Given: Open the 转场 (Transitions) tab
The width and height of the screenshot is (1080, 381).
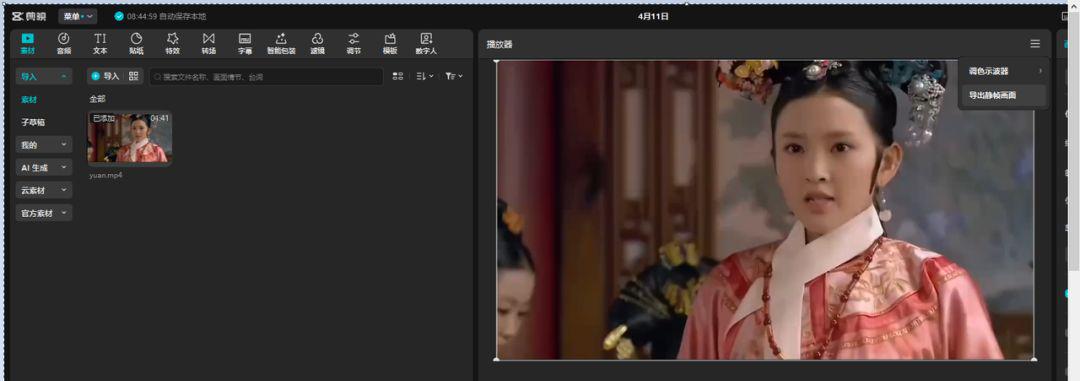Looking at the screenshot, I should [x=209, y=43].
